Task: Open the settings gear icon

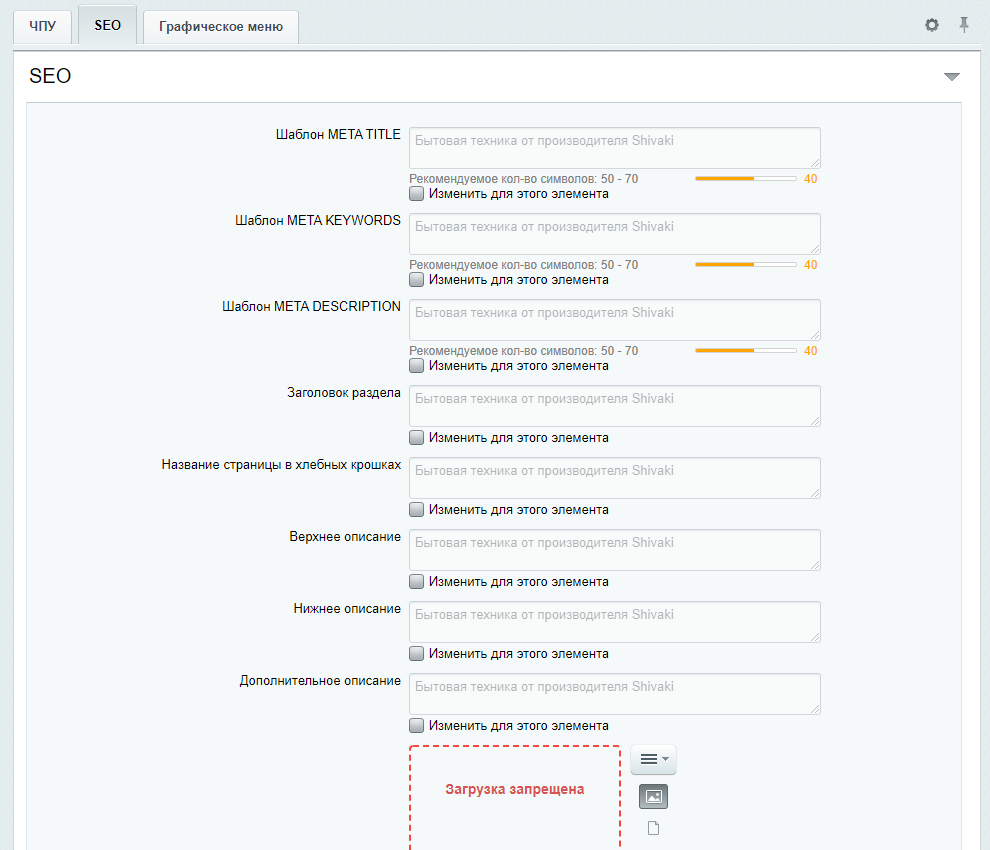Action: pos(931,25)
